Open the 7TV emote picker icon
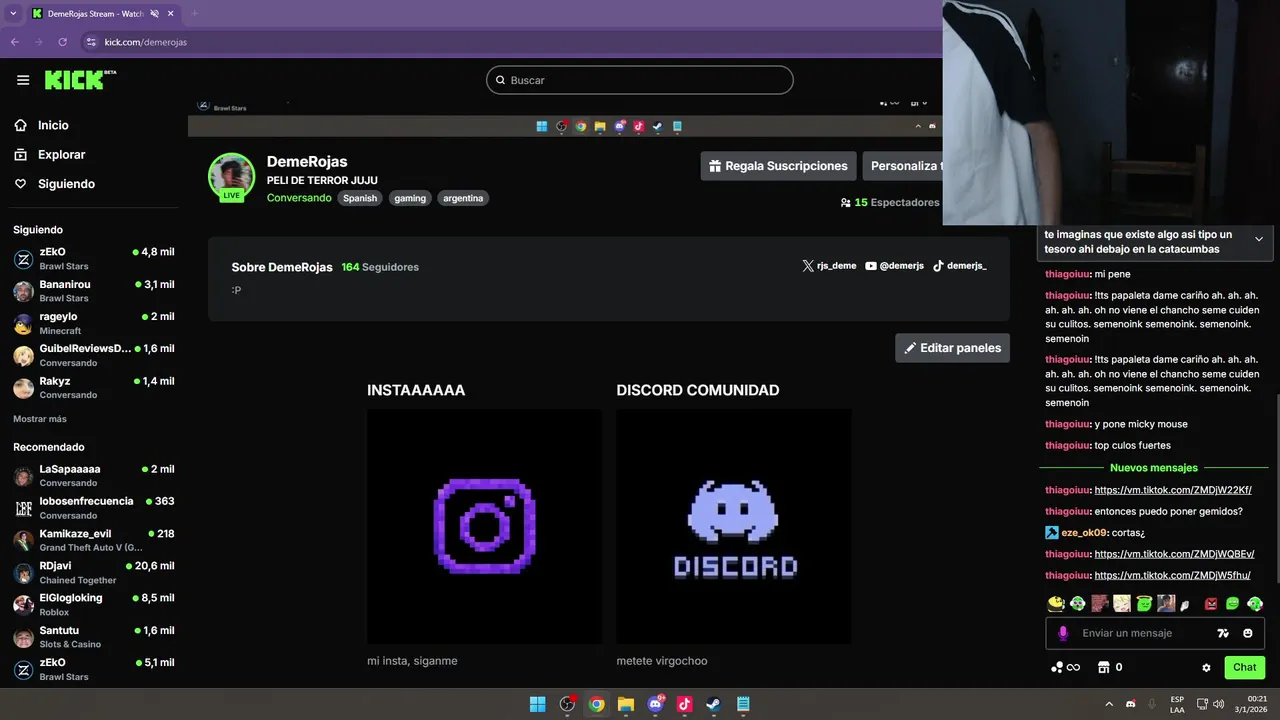 pos(1222,633)
